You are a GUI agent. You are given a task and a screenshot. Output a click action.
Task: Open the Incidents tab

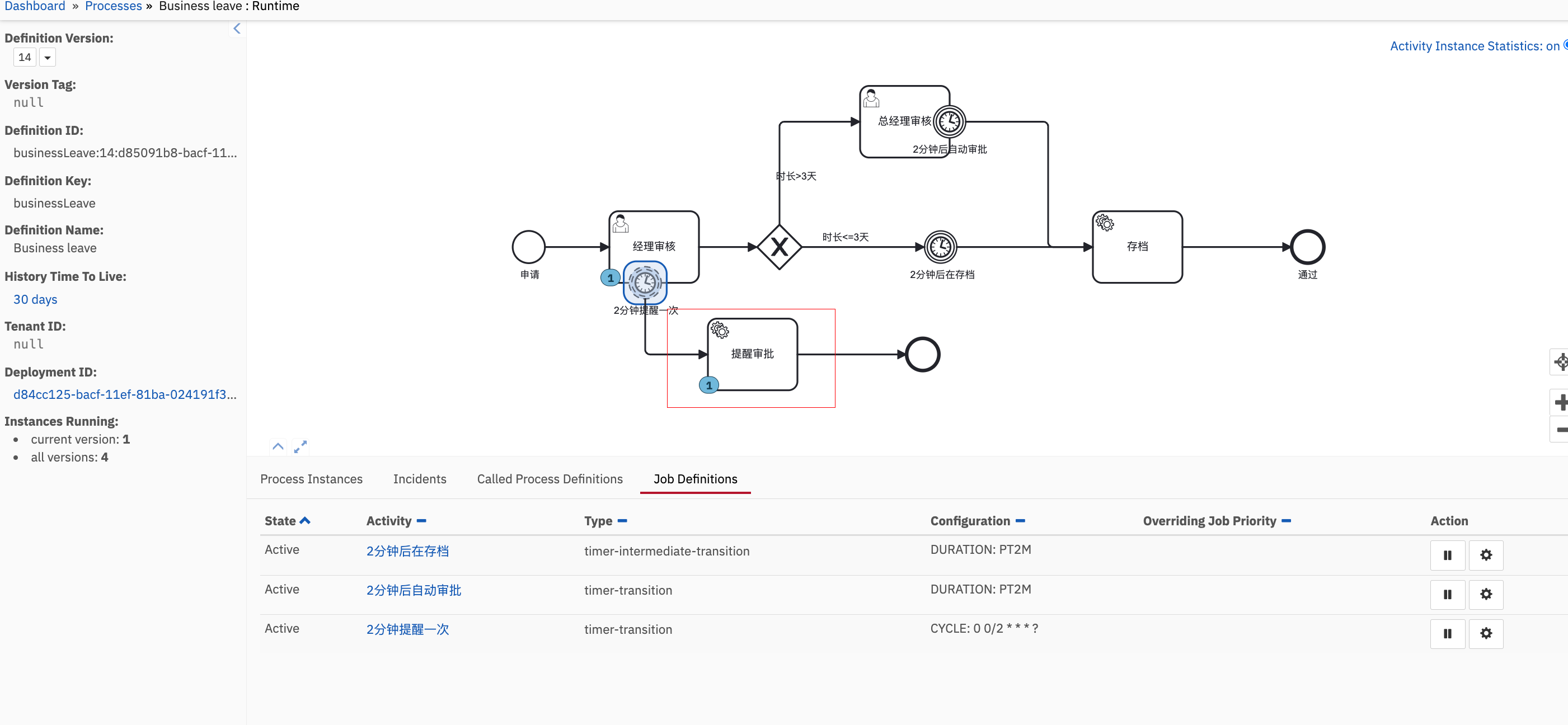click(419, 479)
